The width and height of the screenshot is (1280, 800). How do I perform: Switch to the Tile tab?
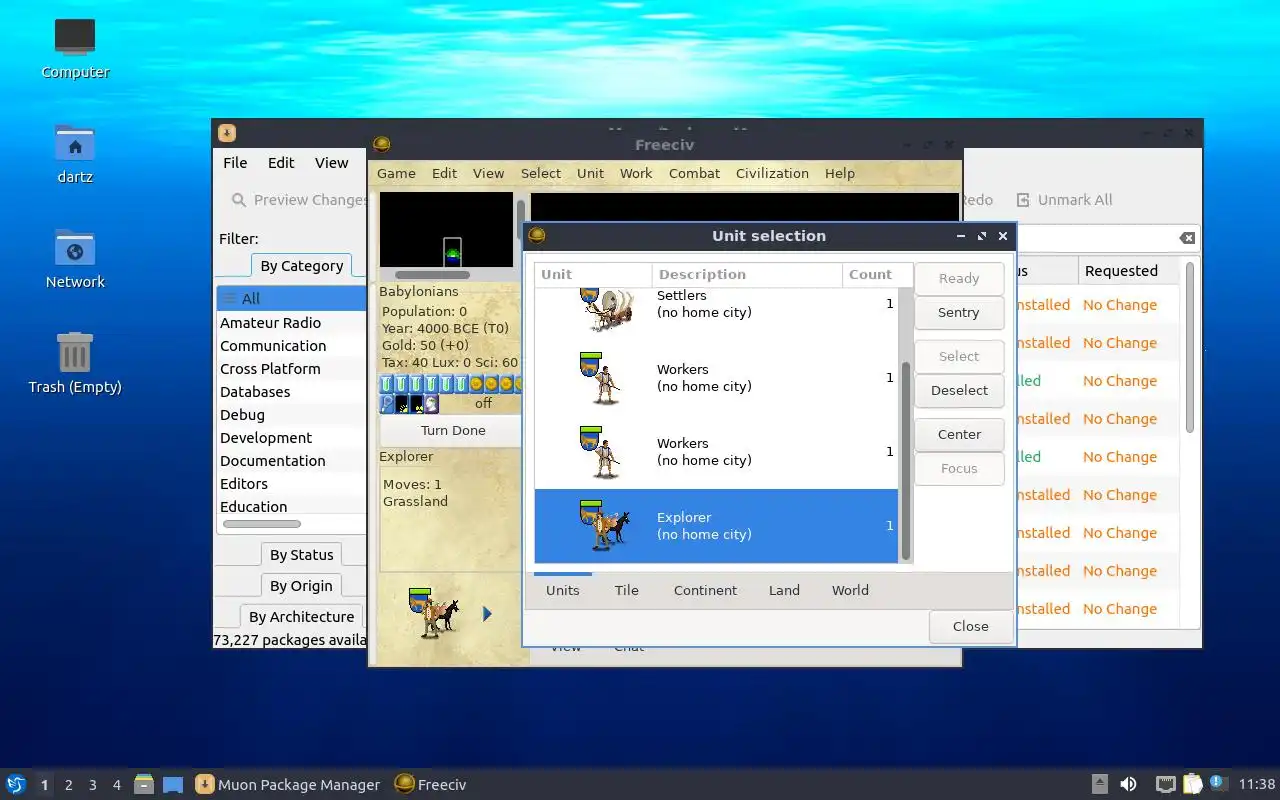point(627,590)
